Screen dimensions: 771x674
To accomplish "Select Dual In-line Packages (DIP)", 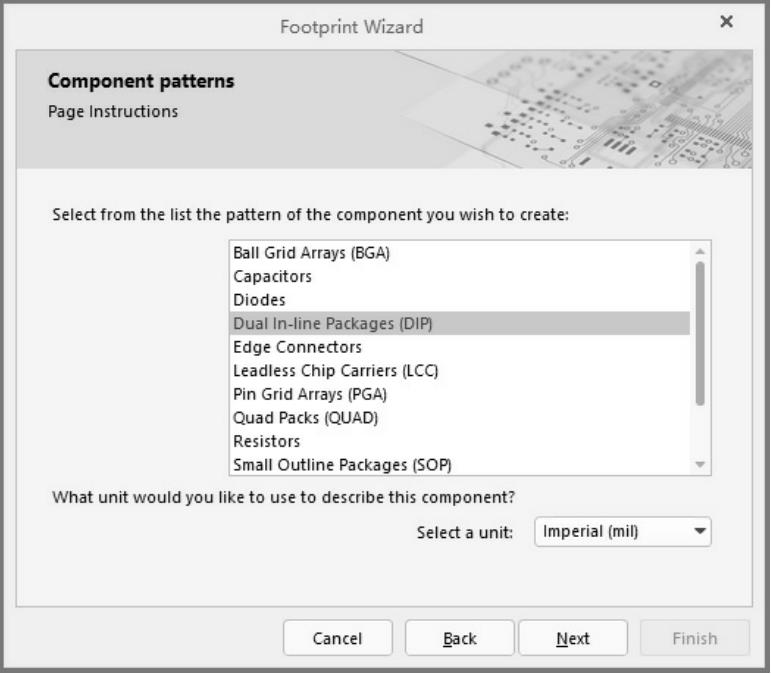I will pos(333,323).
